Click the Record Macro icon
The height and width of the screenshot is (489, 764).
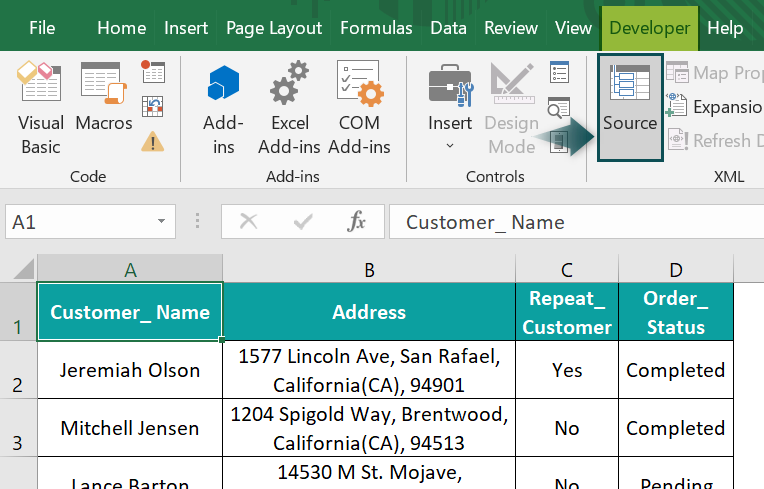[x=153, y=72]
